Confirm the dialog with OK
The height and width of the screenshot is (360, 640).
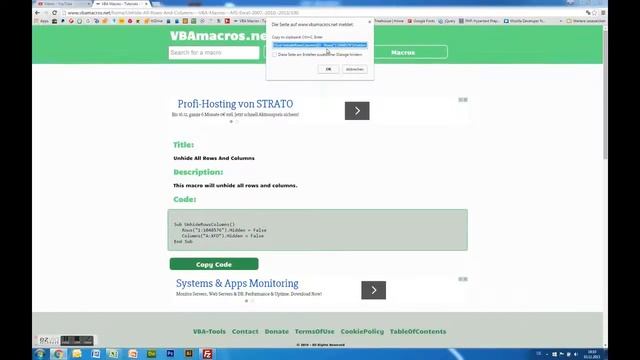[x=328, y=69]
